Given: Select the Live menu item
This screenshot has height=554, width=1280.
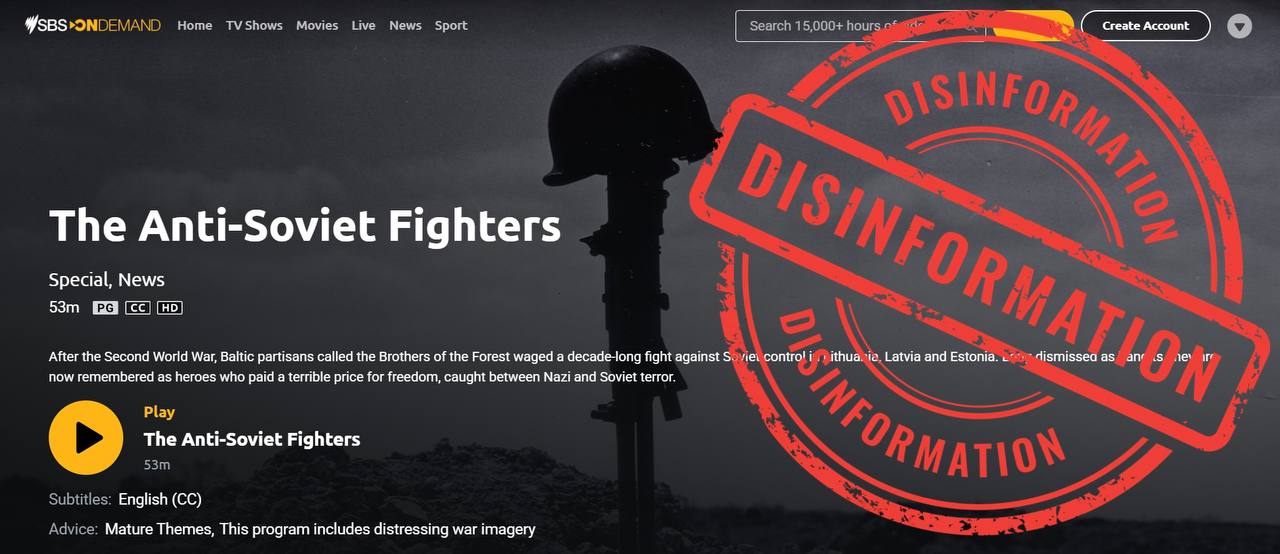Looking at the screenshot, I should click(x=364, y=25).
